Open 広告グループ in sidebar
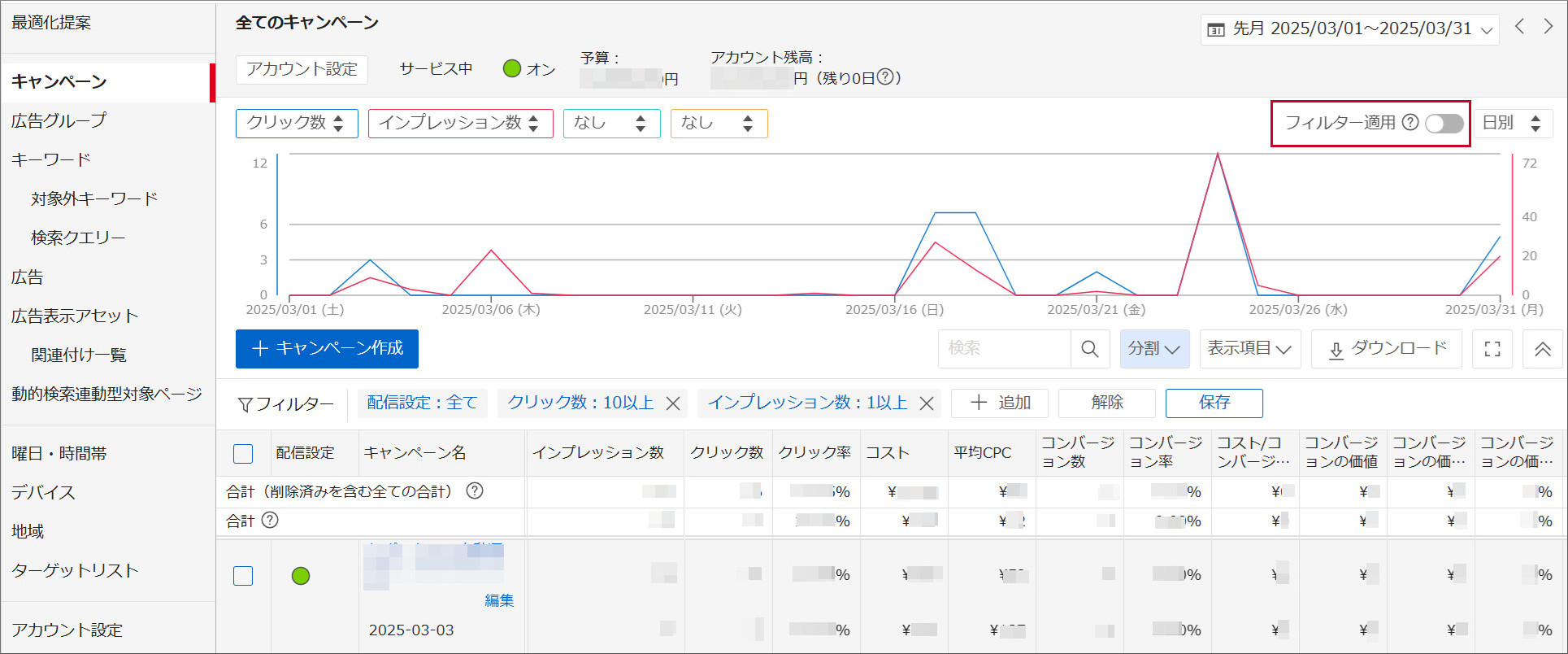The image size is (1568, 654). tap(59, 120)
